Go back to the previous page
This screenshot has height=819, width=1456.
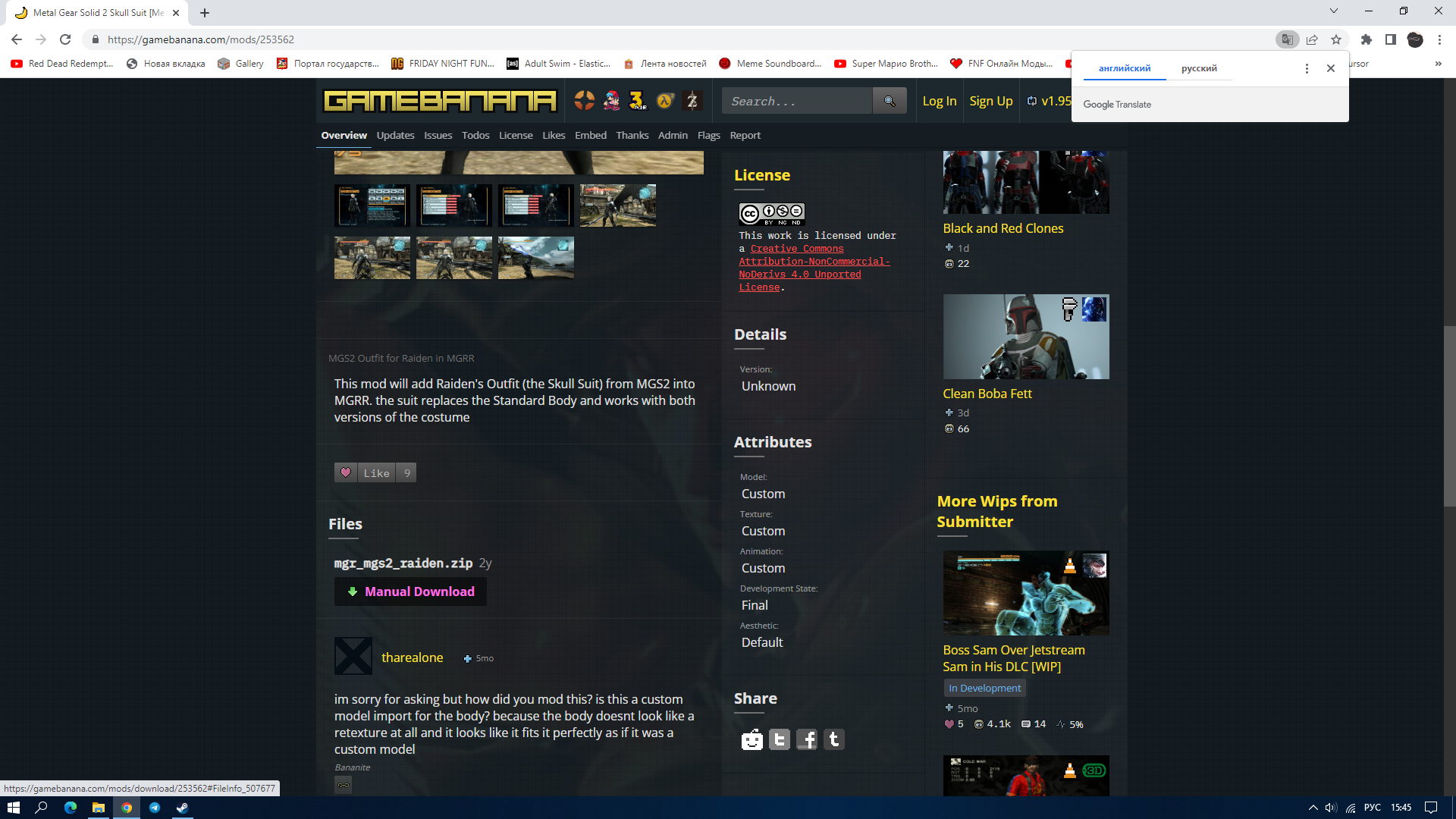tap(17, 39)
